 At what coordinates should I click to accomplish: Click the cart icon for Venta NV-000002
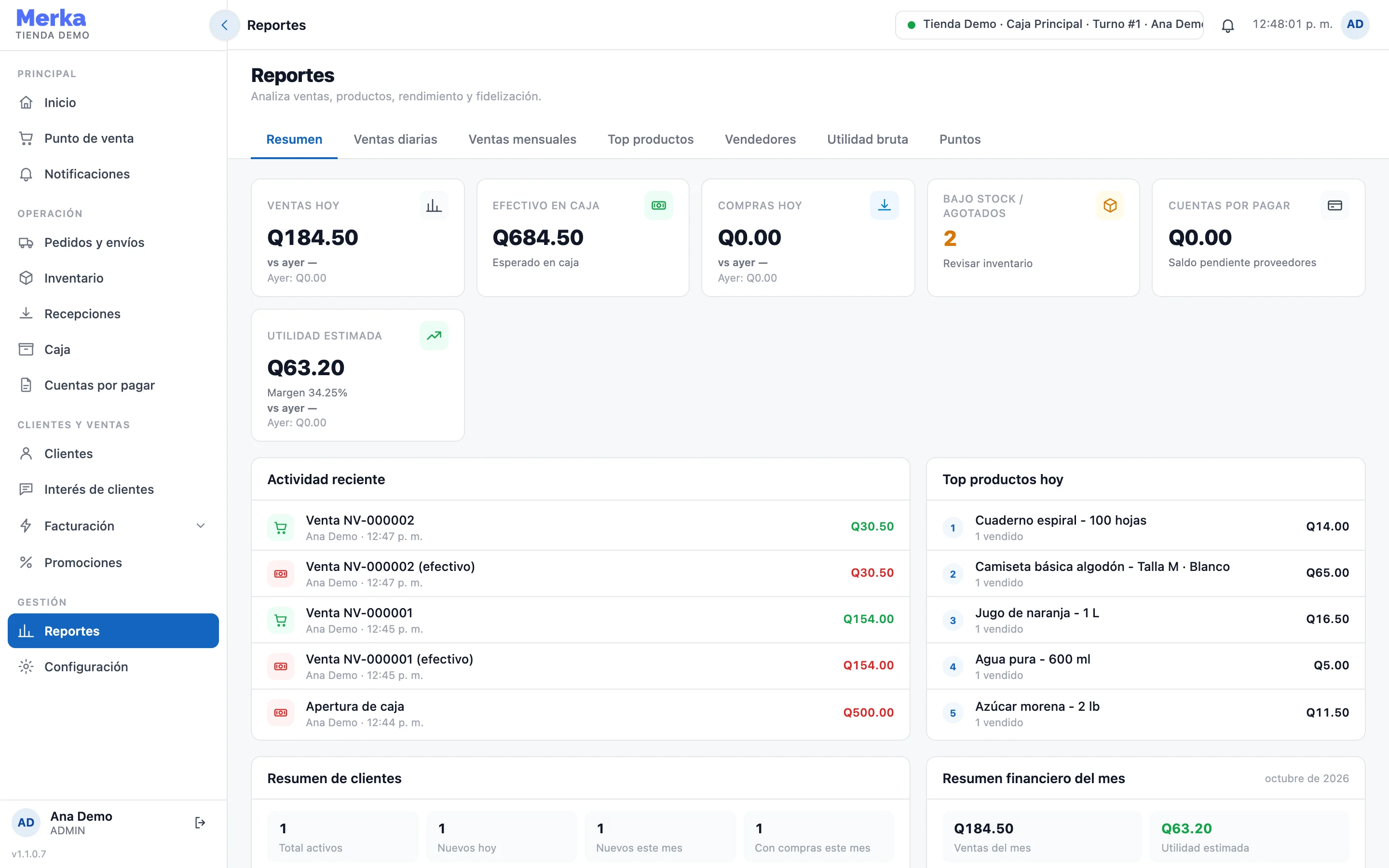click(x=281, y=528)
